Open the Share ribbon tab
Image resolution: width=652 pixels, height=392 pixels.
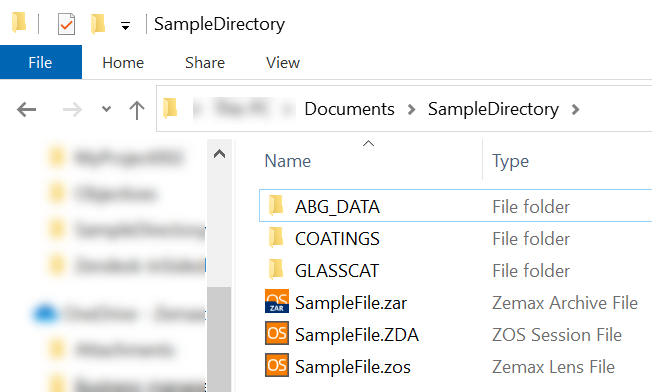(205, 63)
